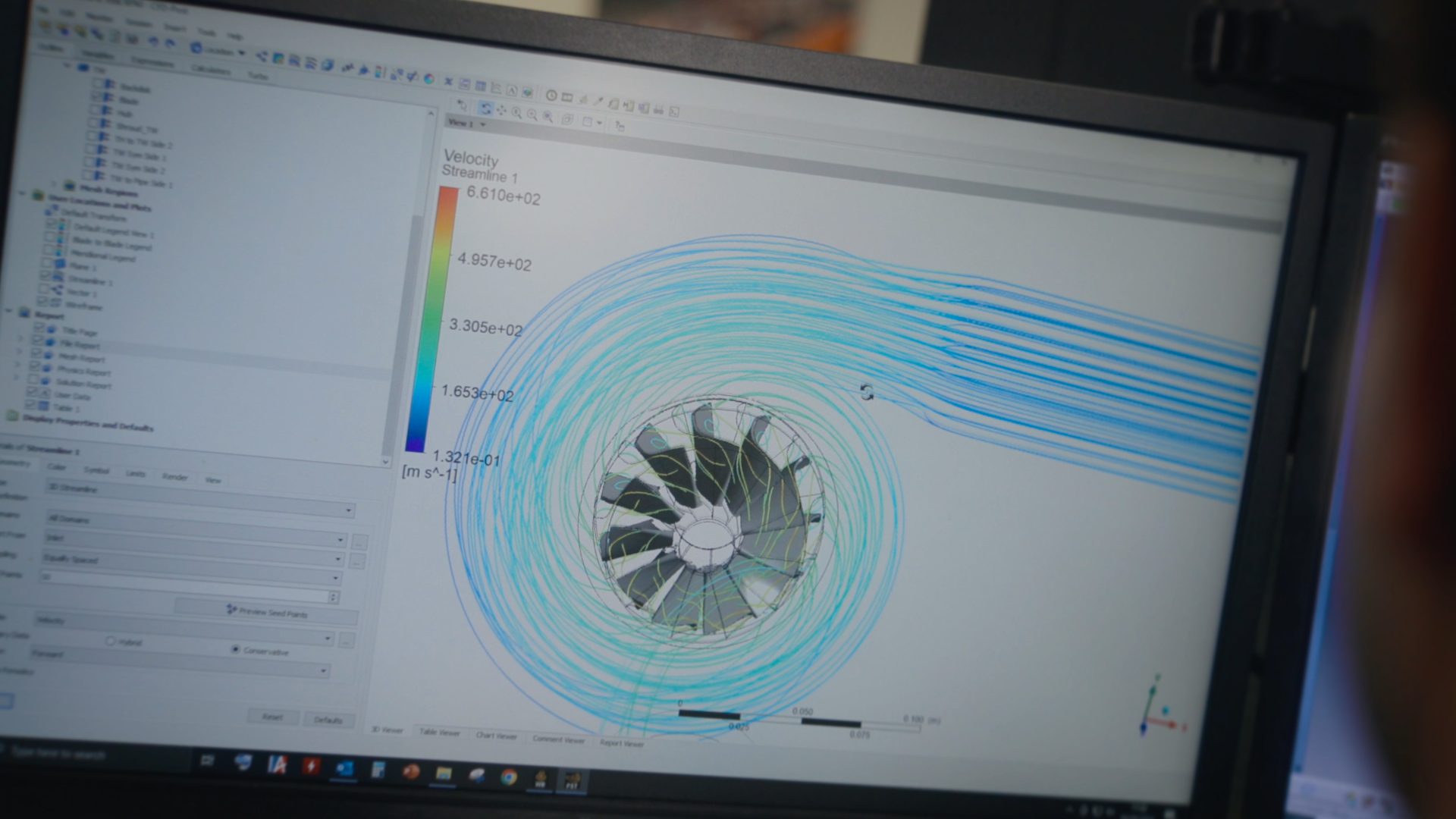Viewport: 1456px width, 819px height.
Task: Switch to the Chart Viewer tab
Action: pos(496,736)
